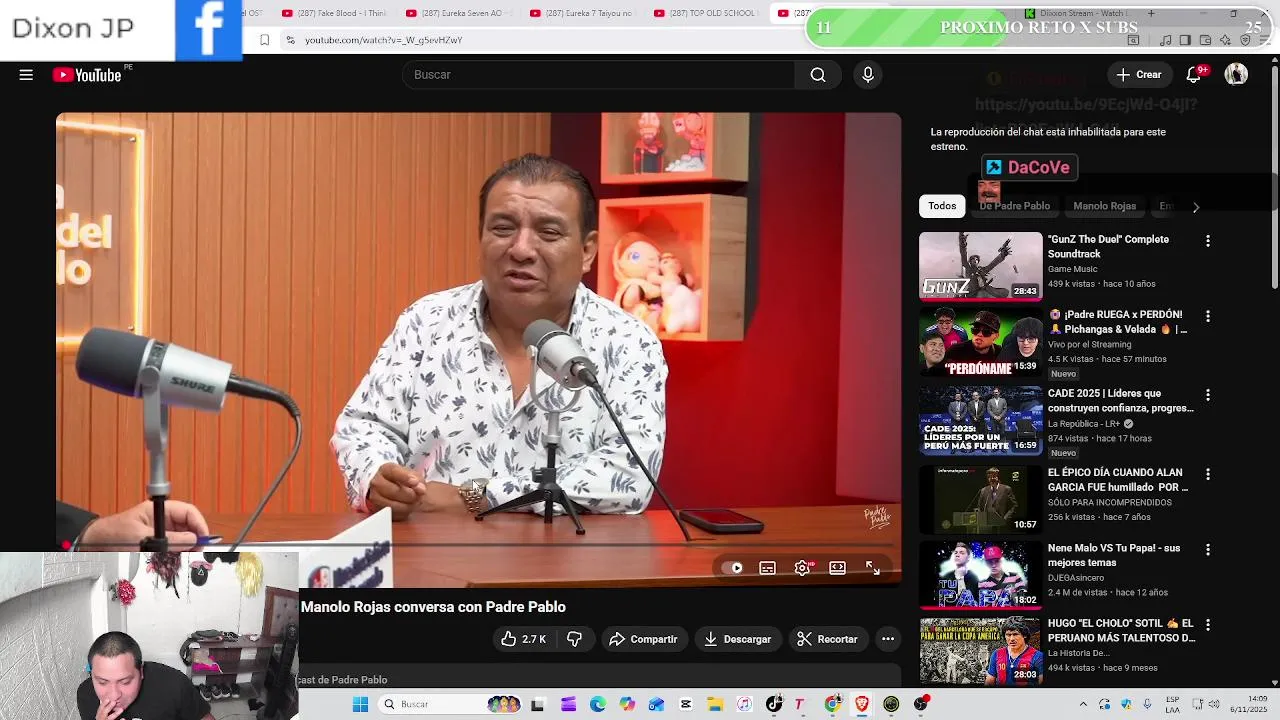
Task: Open Nene Malo VS Tu Papa title
Action: point(1114,555)
